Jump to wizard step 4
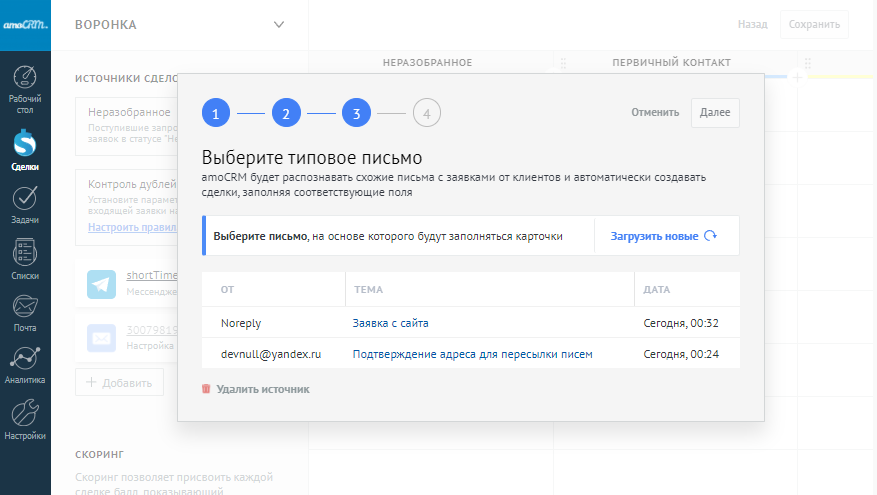The image size is (877, 495). click(x=427, y=113)
